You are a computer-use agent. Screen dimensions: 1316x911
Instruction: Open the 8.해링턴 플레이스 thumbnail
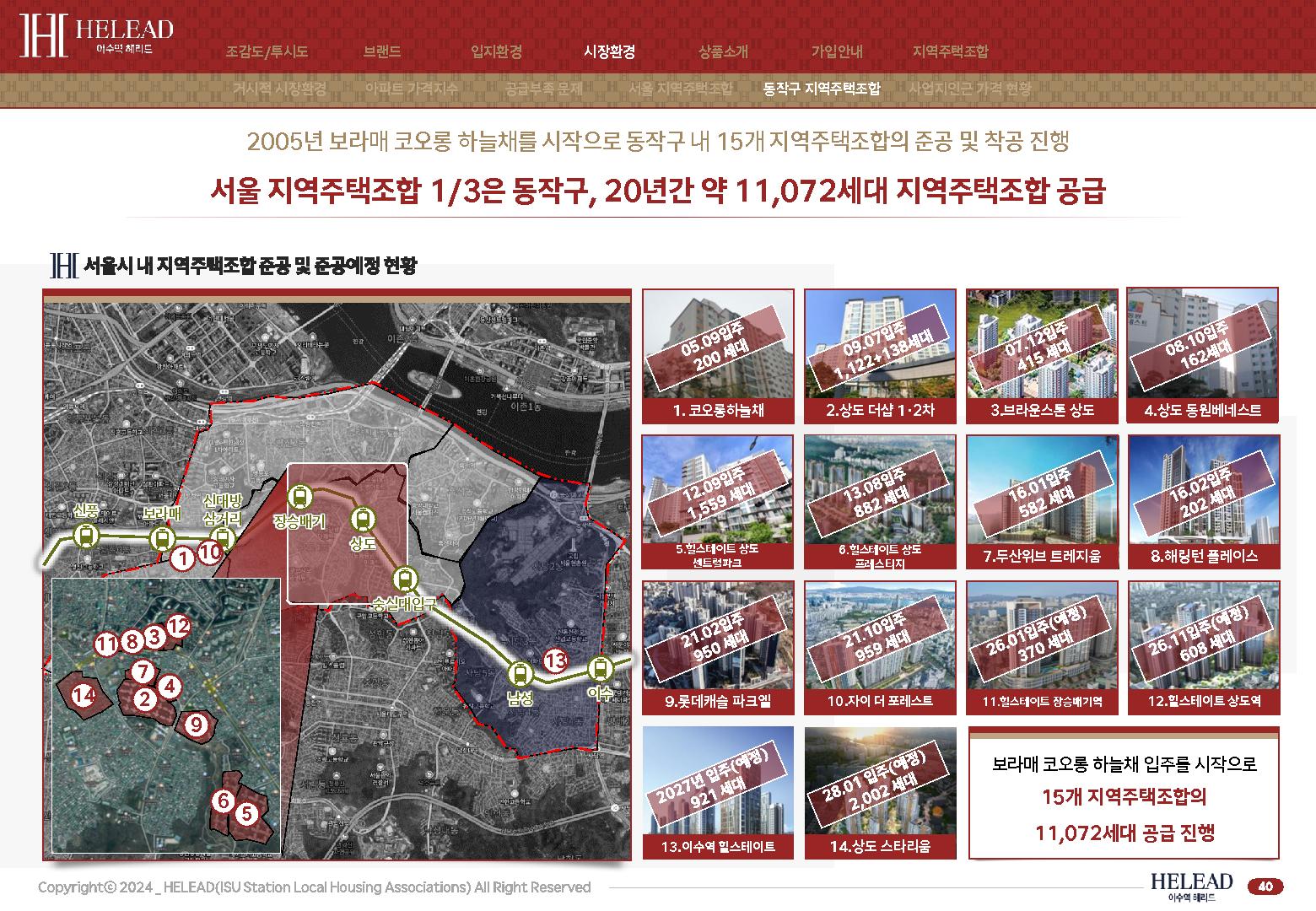click(1204, 502)
